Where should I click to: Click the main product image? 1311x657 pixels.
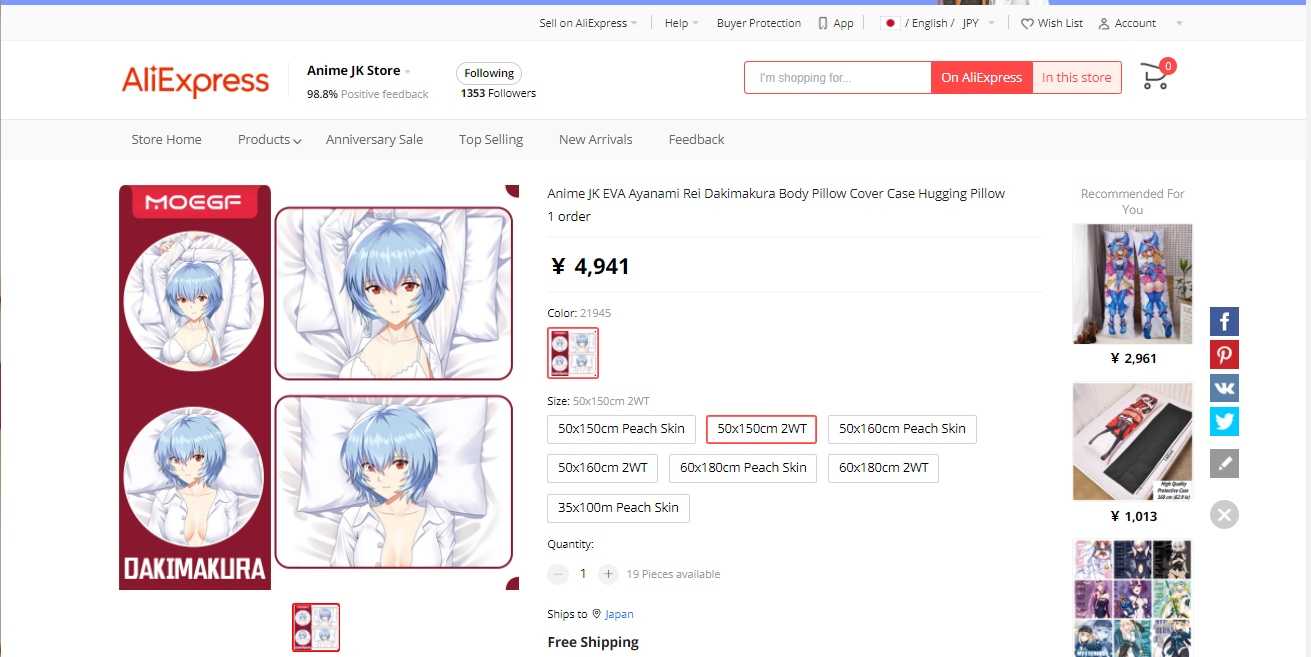click(319, 387)
